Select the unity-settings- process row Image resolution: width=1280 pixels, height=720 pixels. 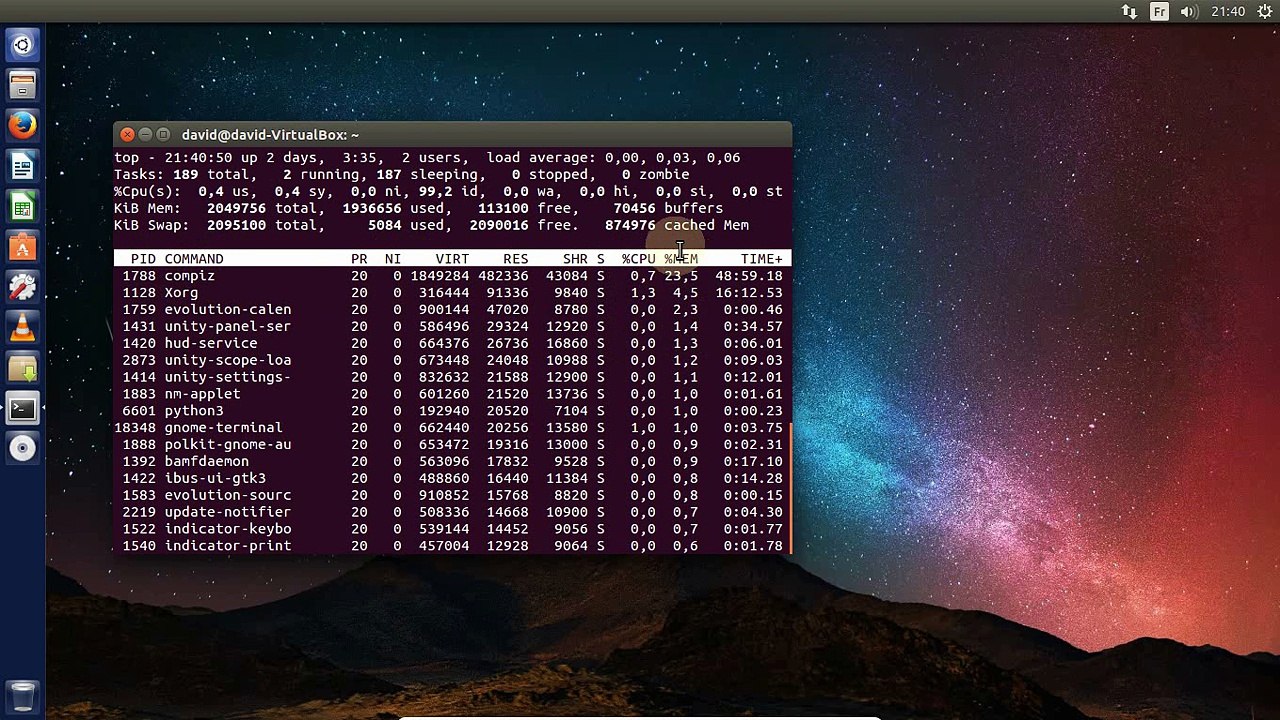pos(452,377)
